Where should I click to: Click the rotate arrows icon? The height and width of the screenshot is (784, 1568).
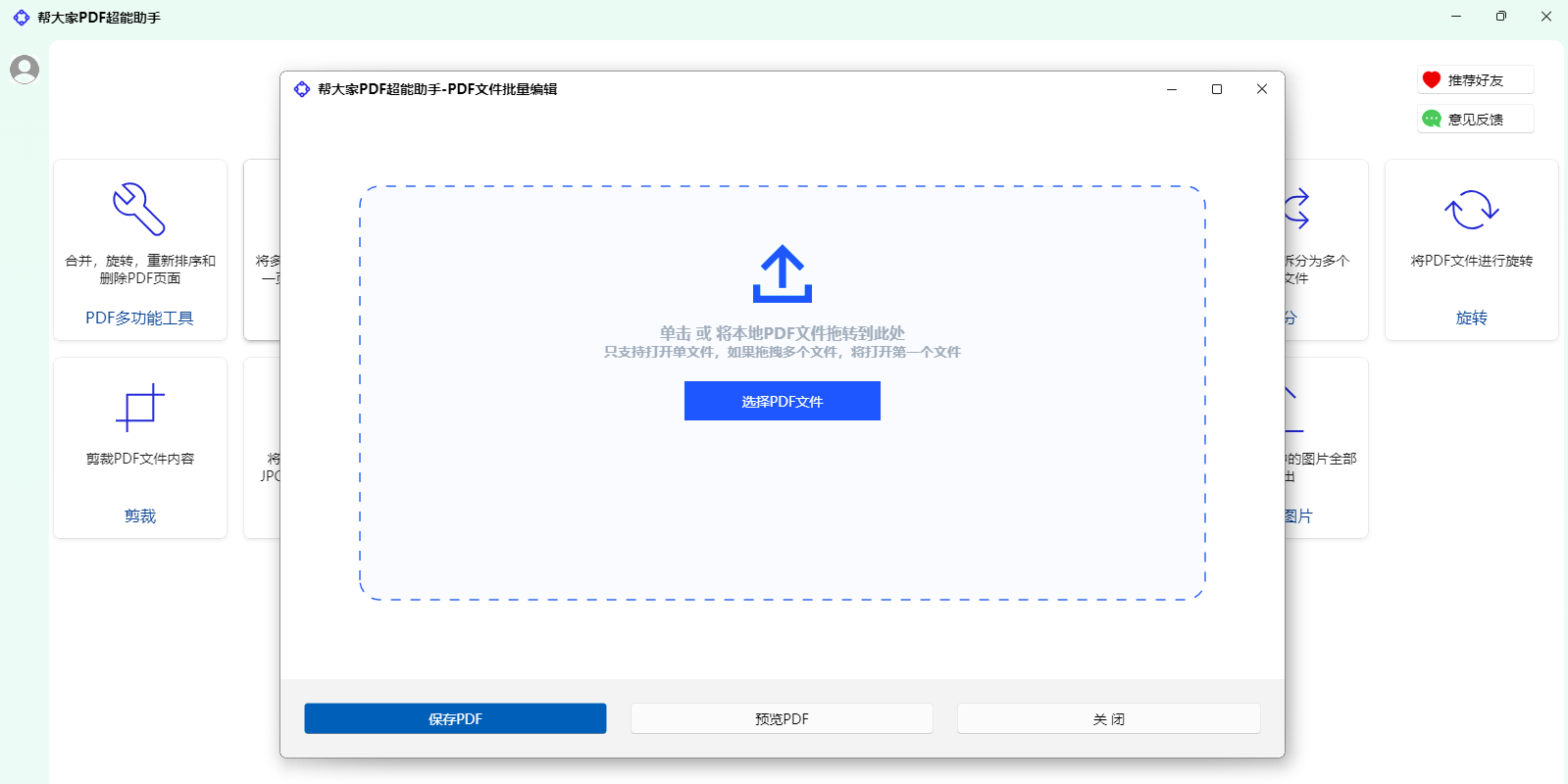click(x=1471, y=209)
